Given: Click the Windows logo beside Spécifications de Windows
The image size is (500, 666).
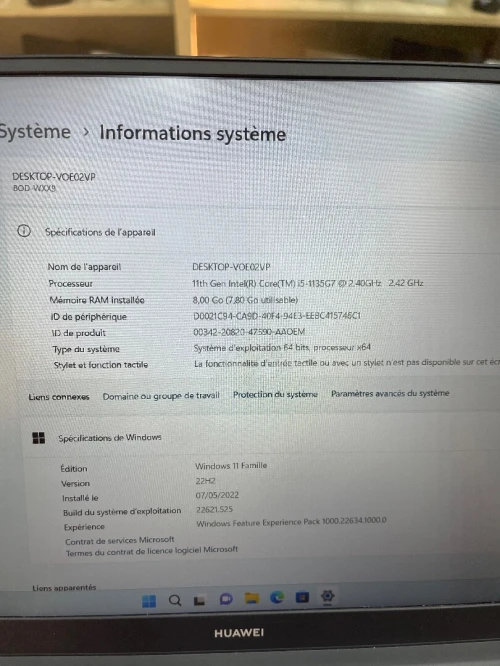Looking at the screenshot, I should coord(39,438).
